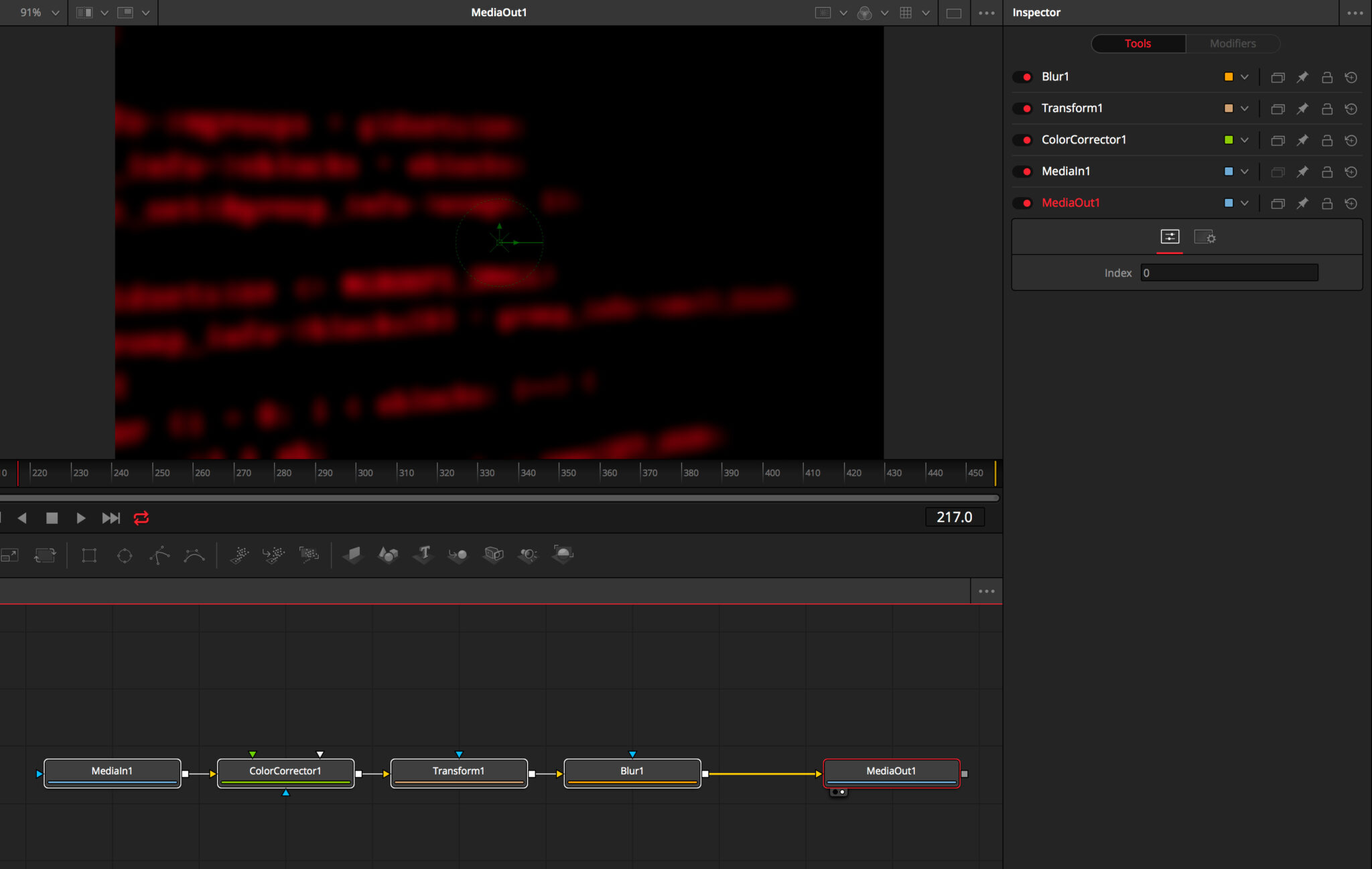The height and width of the screenshot is (869, 1372).
Task: Add a Resize node from the toolbar
Action: click(9, 555)
